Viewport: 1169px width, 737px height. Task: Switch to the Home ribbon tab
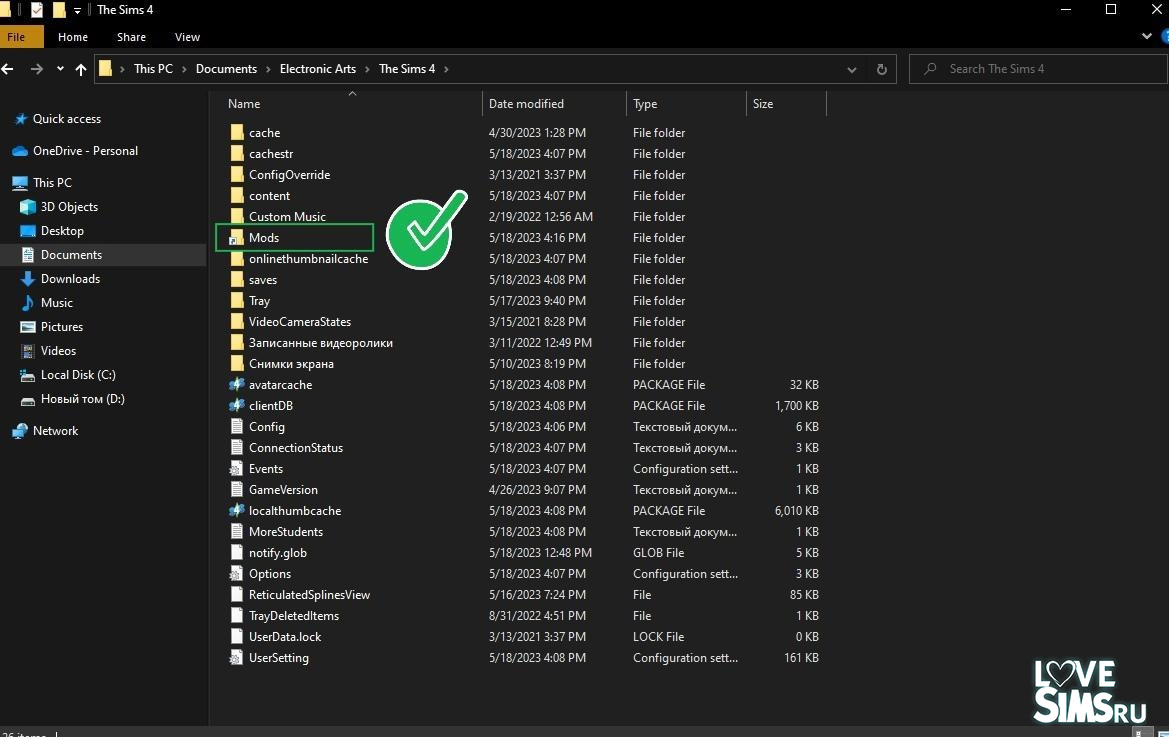pos(73,37)
